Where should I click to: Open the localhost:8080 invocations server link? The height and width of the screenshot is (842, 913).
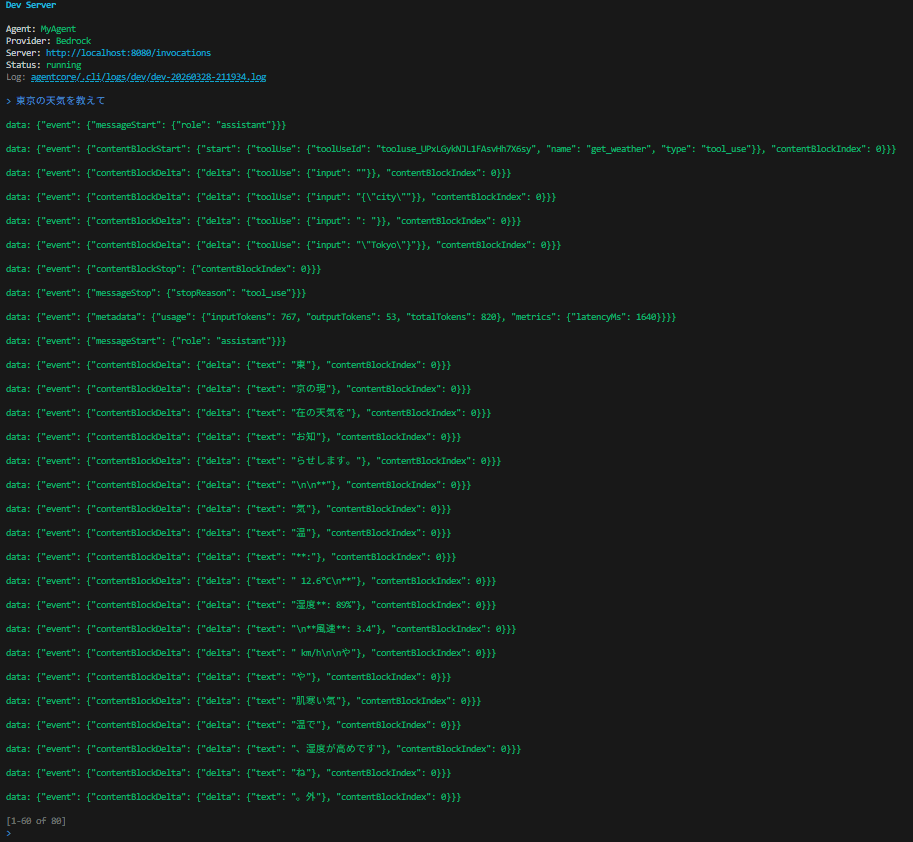point(128,53)
